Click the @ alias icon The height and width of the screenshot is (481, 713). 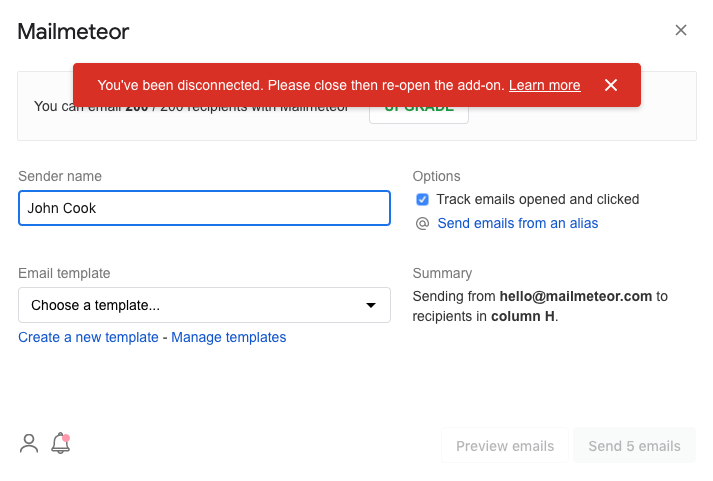coord(422,223)
